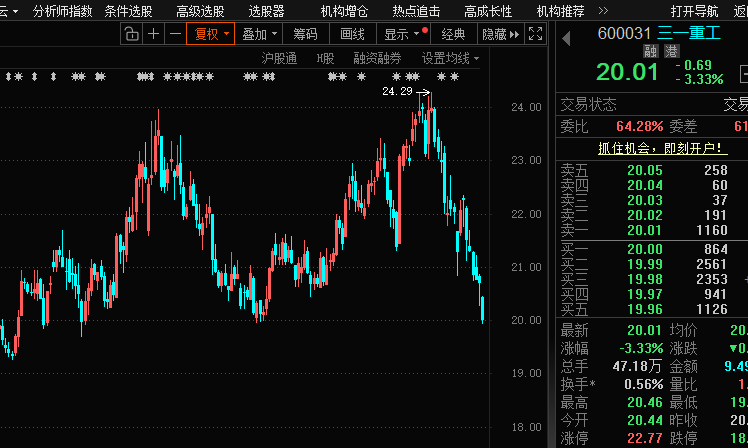Image resolution: width=748 pixels, height=448 pixels.
Task: Expand the 设置均线 moving average settings
Action: 449,58
